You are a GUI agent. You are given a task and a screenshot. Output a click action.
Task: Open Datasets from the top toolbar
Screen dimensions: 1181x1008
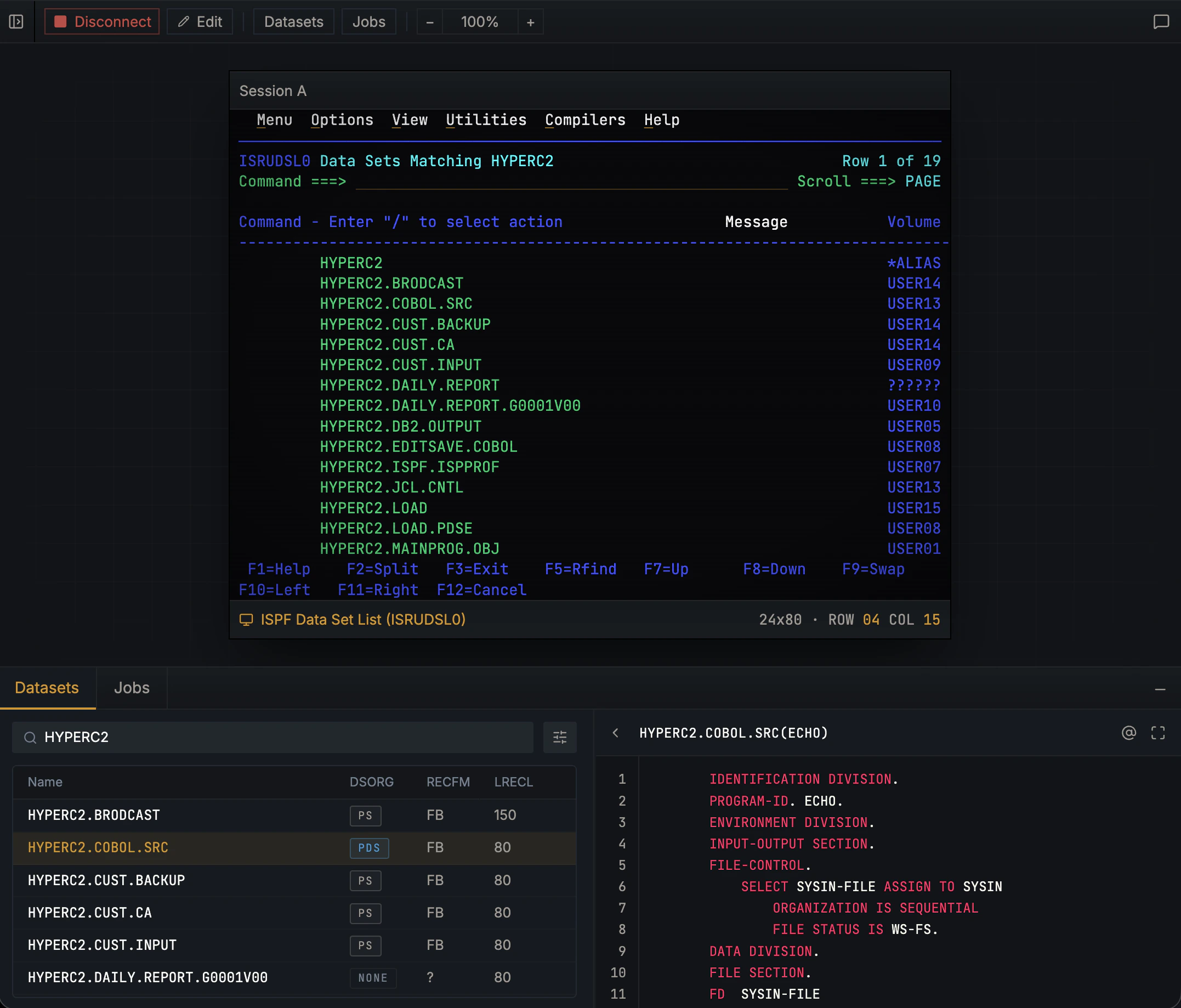pos(293,22)
